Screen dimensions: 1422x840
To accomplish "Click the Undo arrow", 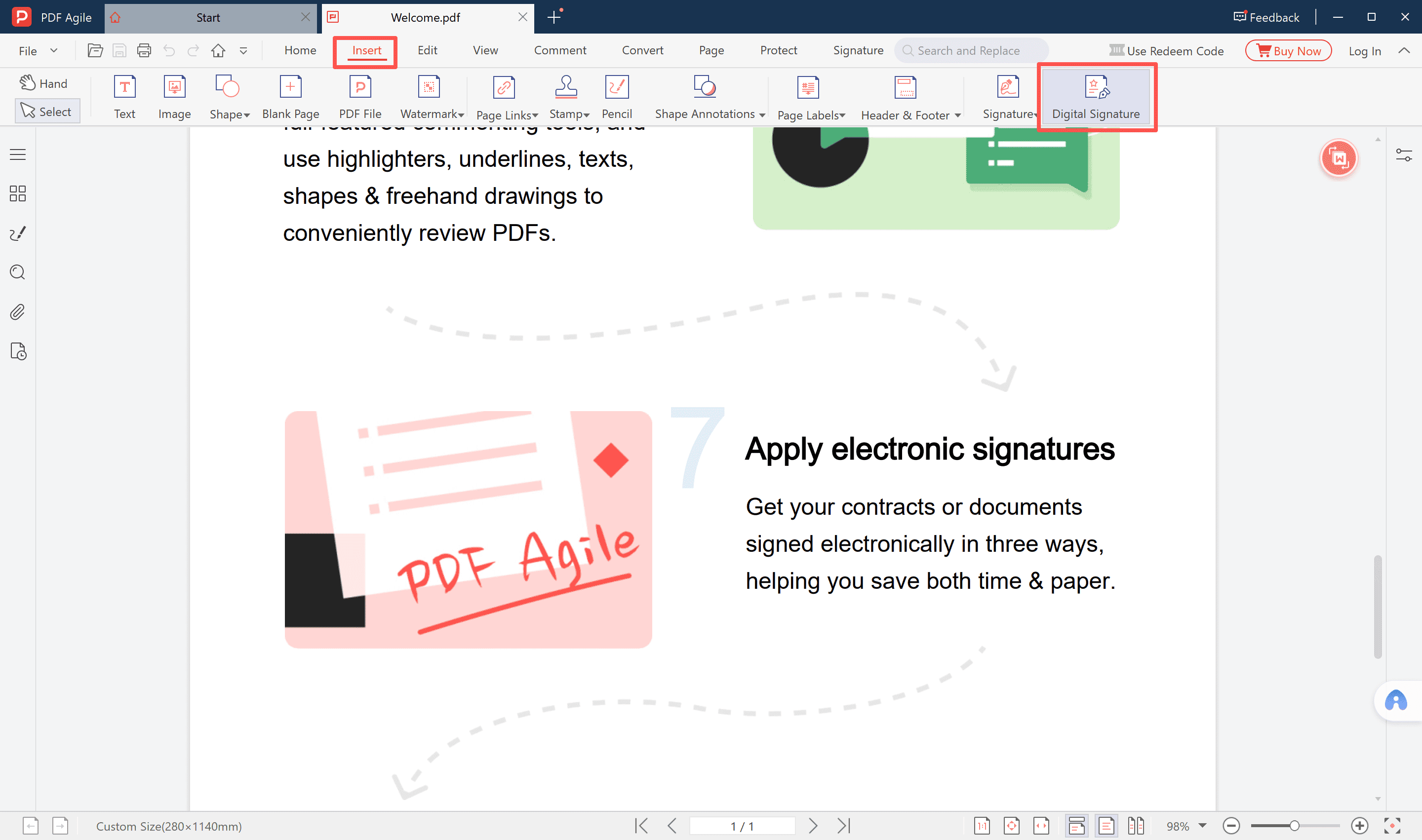I will click(169, 50).
